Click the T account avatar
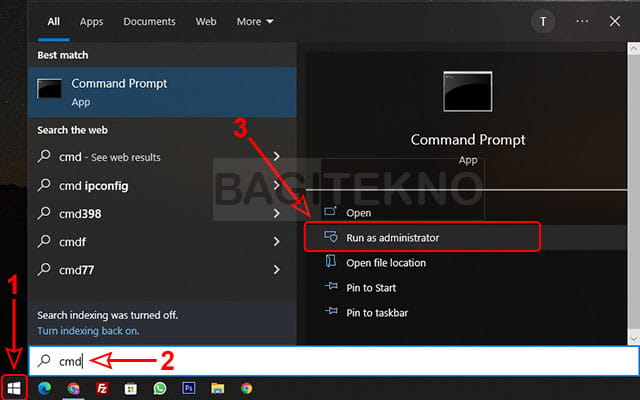This screenshot has width=640, height=400. coord(543,21)
